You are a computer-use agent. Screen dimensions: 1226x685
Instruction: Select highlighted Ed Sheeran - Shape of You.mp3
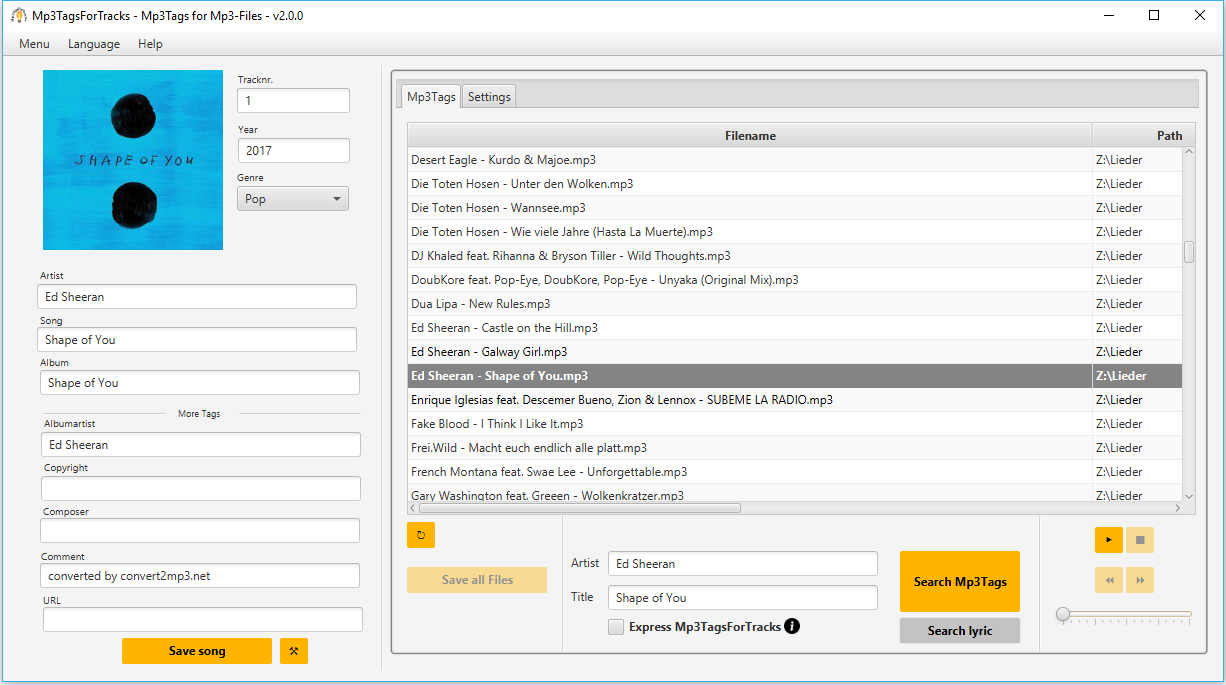[x=795, y=376]
